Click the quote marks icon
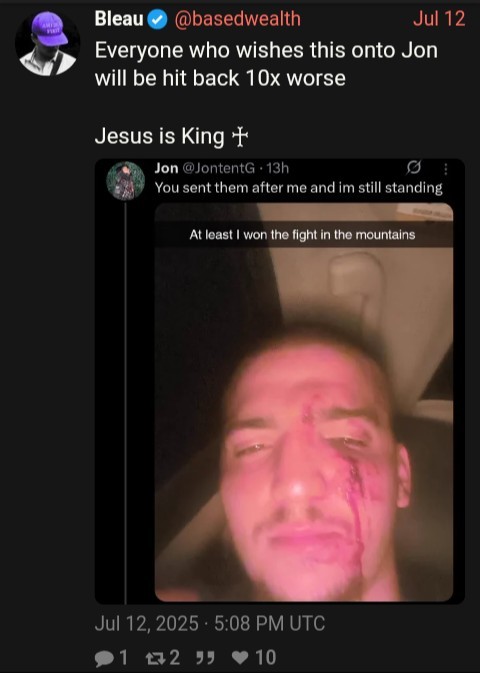Screen dimensions: 480x673 coord(204,658)
